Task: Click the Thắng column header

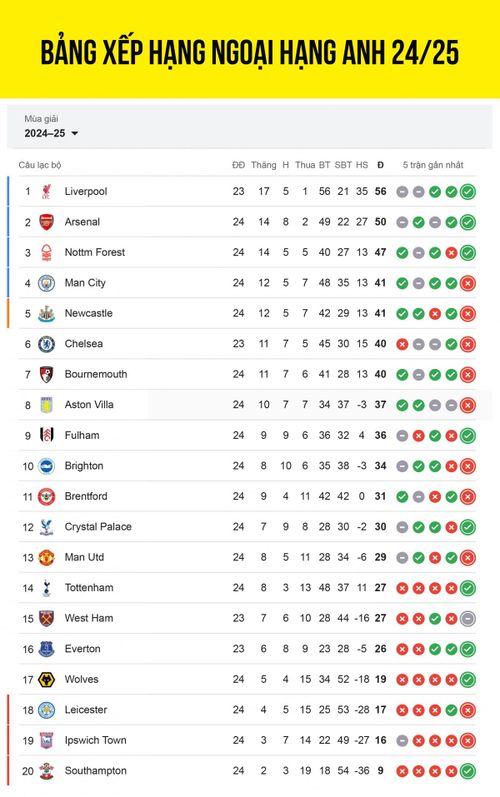Action: (264, 165)
